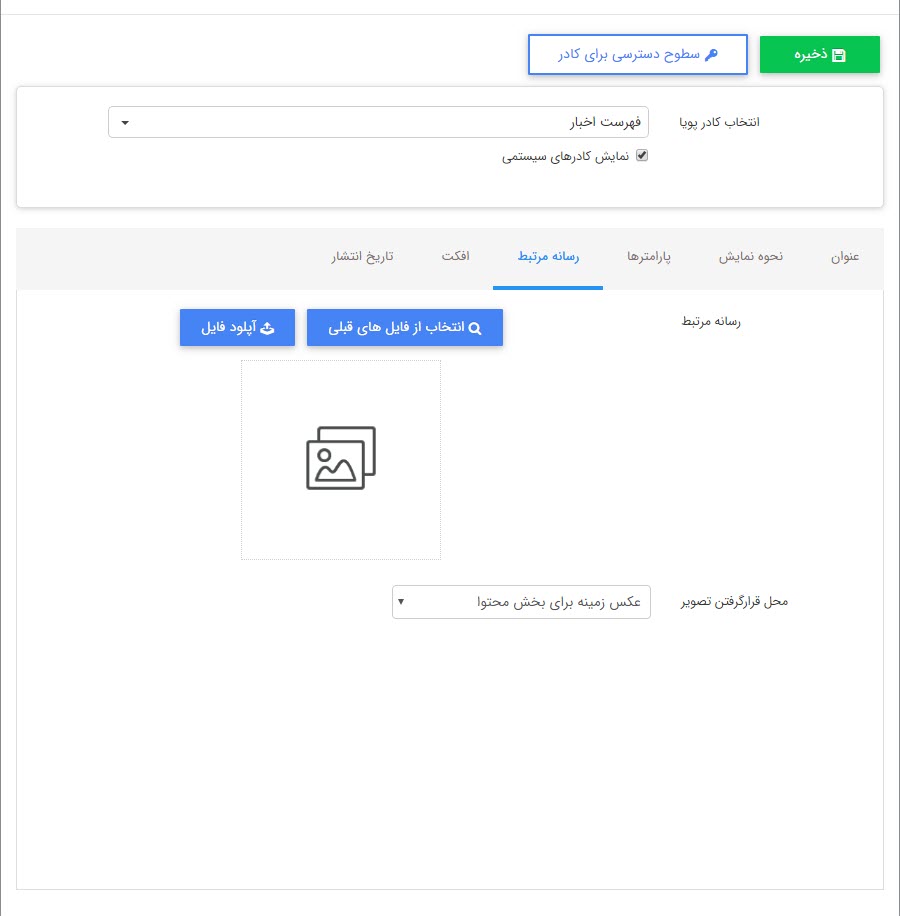The image size is (900, 916).
Task: Open the فهرست اخبار dropdown
Action: click(378, 121)
